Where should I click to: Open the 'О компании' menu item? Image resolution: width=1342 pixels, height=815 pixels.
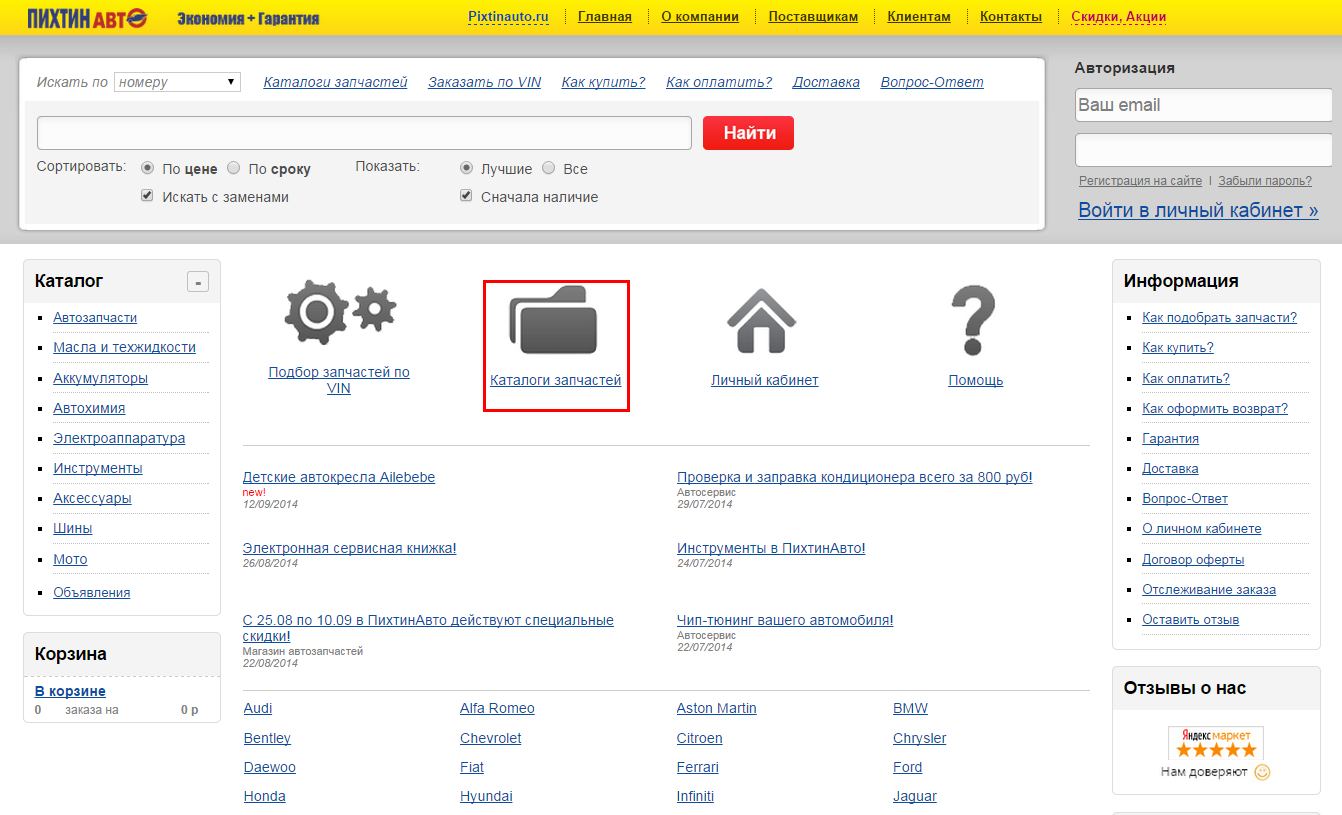coord(700,17)
